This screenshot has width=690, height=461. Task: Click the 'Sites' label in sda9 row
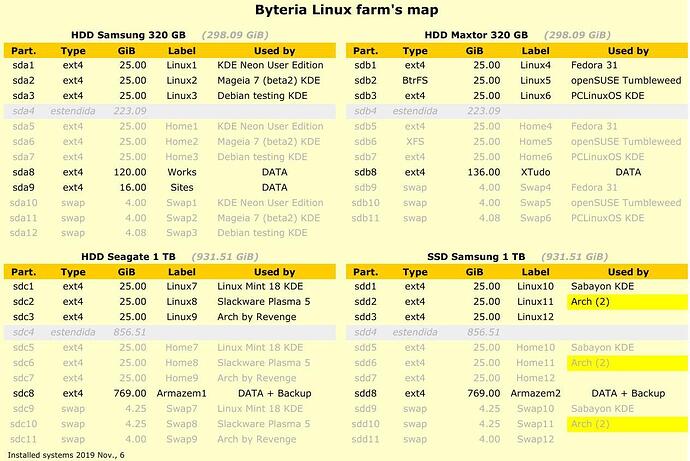click(182, 187)
